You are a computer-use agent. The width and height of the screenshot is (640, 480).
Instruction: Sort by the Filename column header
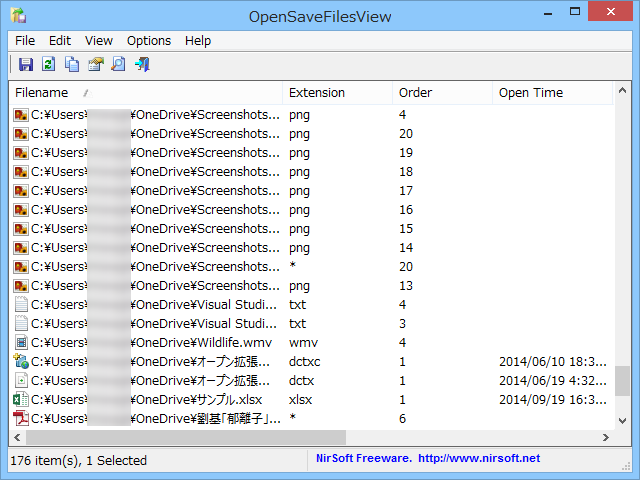click(x=146, y=93)
